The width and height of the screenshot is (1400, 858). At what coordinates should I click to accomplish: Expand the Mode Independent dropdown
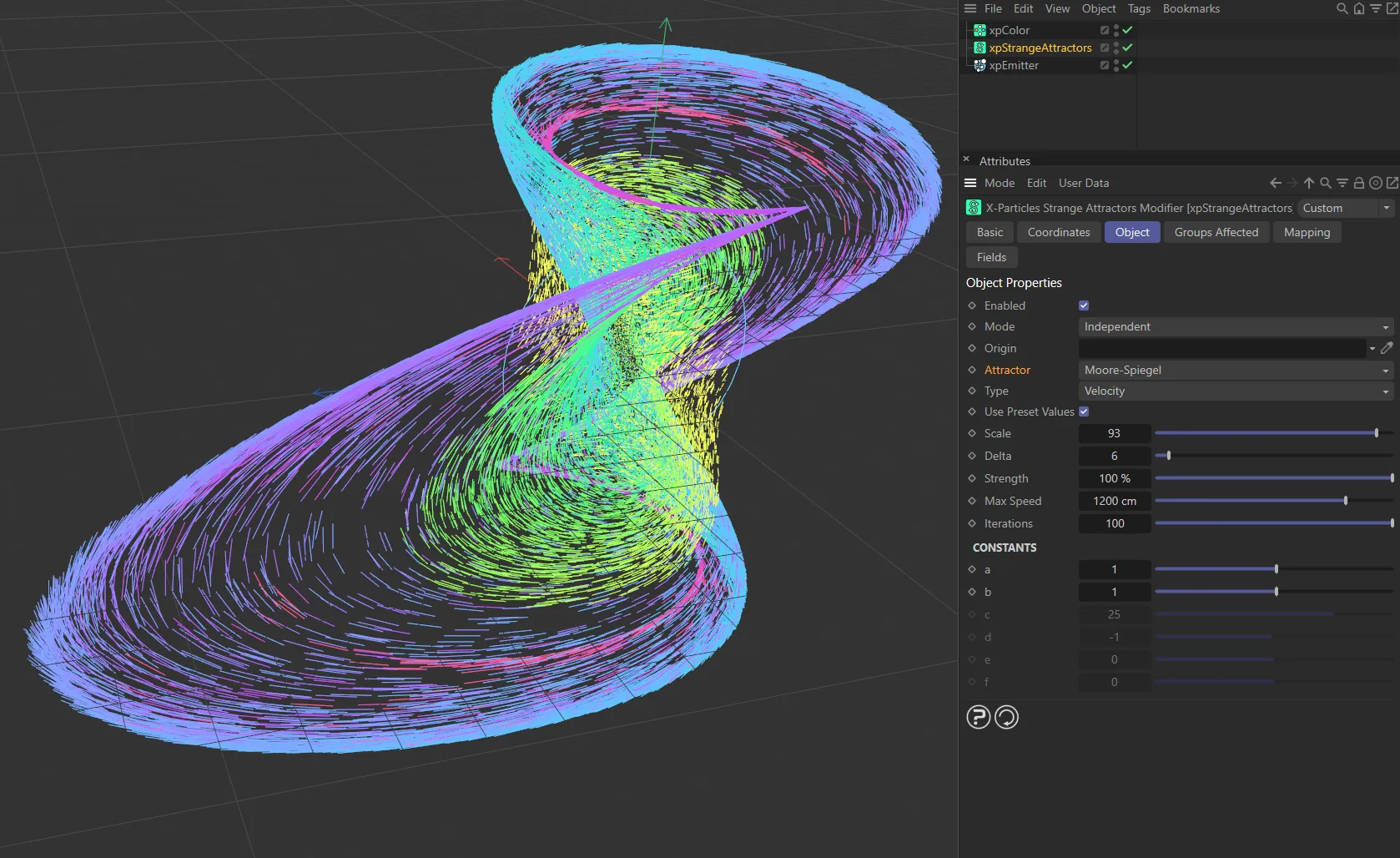click(x=1235, y=326)
